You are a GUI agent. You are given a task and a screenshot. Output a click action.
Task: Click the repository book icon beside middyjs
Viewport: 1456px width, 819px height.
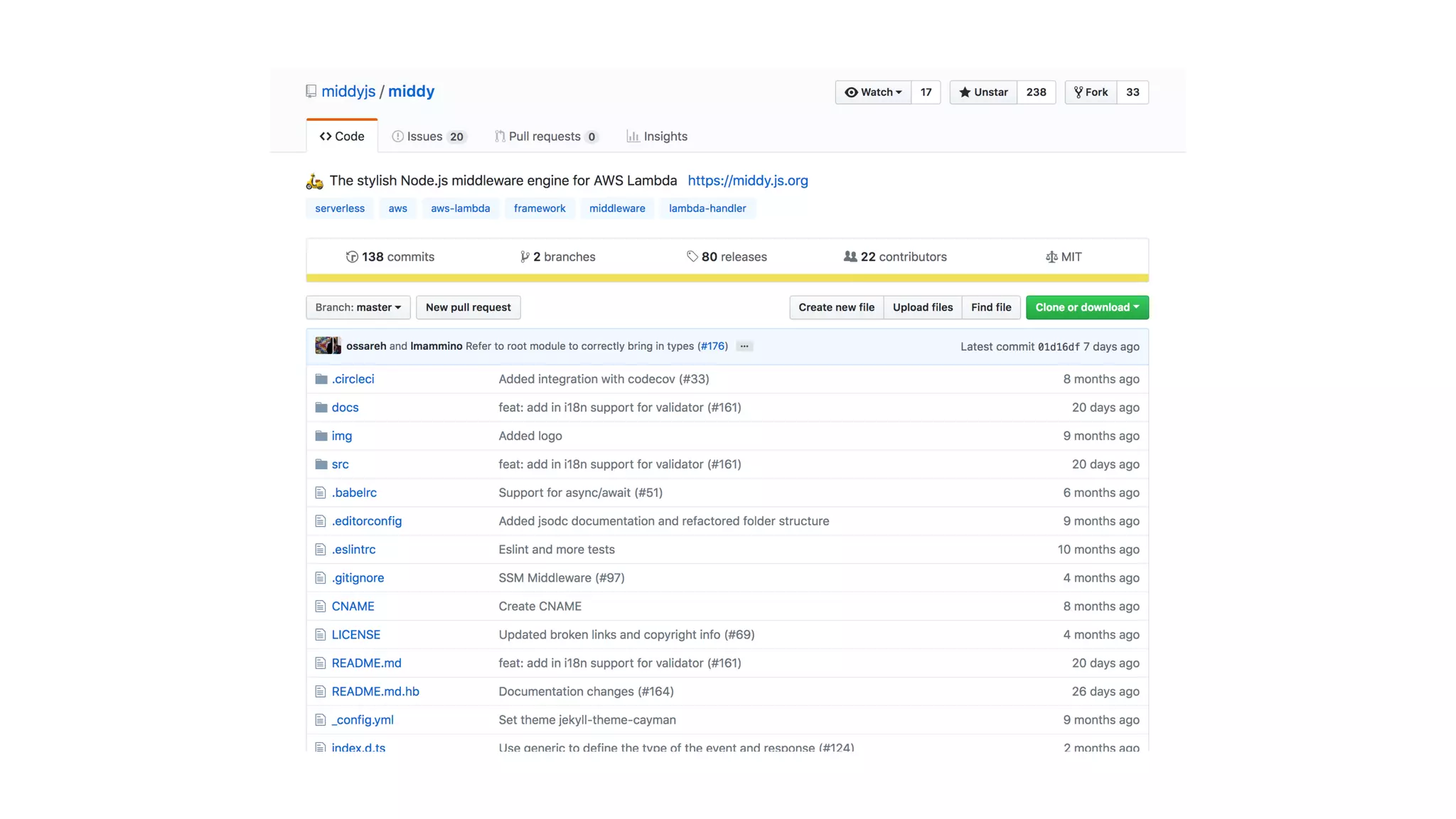click(x=311, y=92)
